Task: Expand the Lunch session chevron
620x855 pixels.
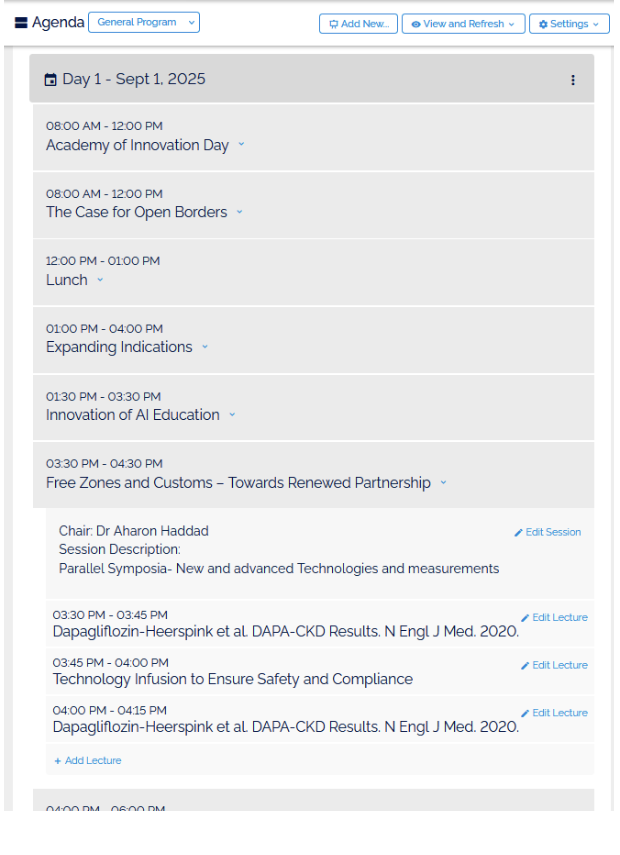Action: (x=99, y=280)
